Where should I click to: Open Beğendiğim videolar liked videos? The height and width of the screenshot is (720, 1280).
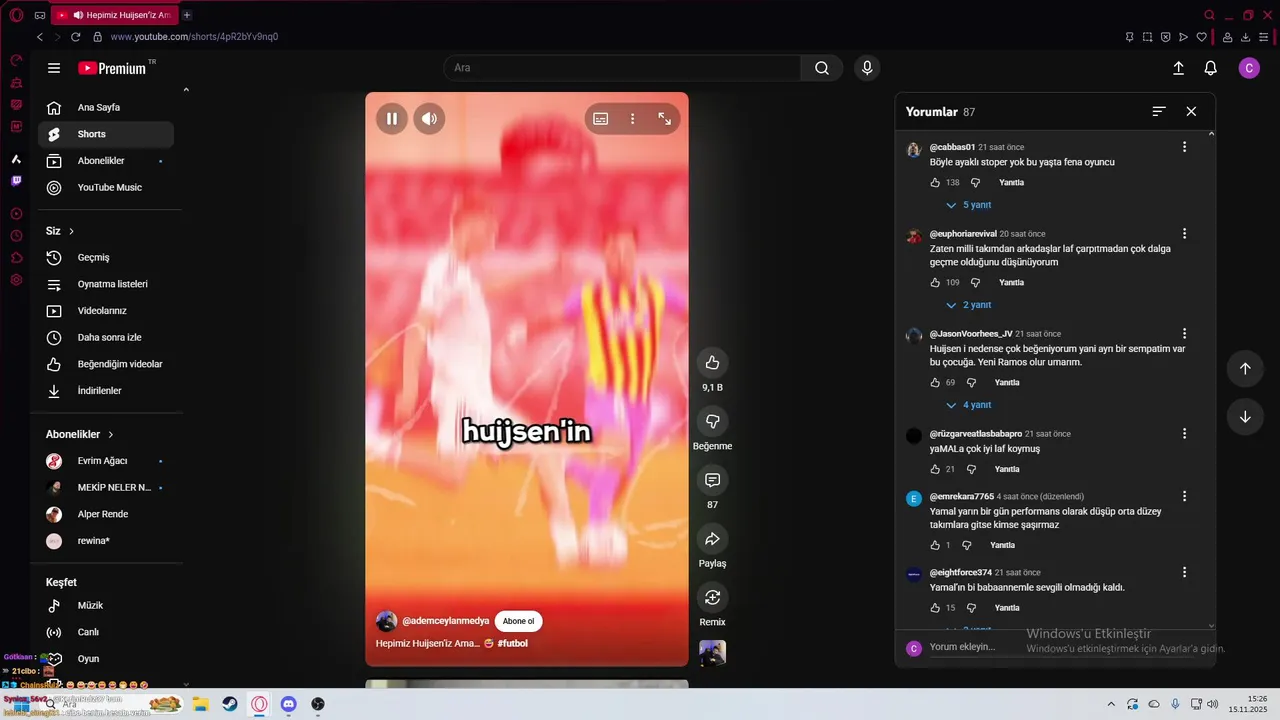(106, 364)
